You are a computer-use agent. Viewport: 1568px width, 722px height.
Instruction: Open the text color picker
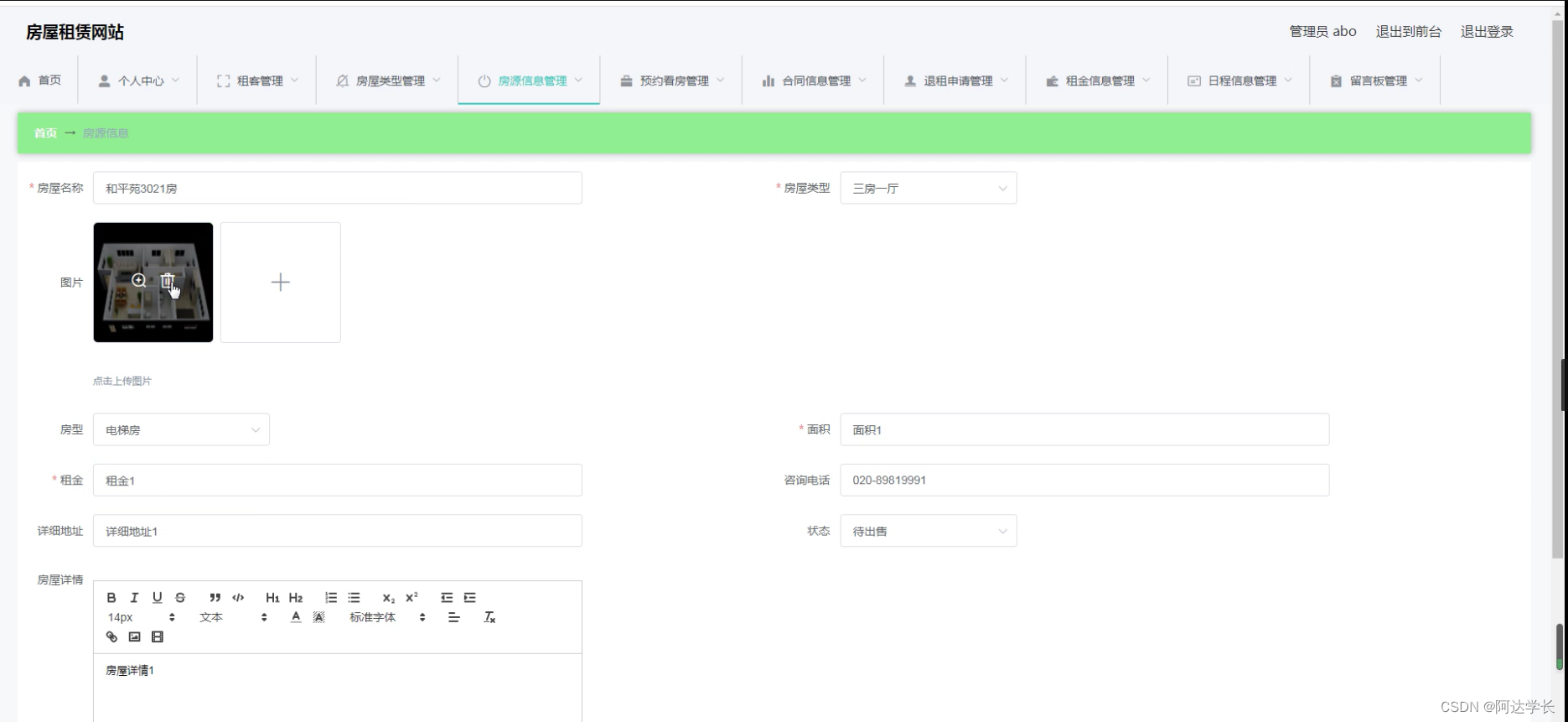(x=296, y=617)
